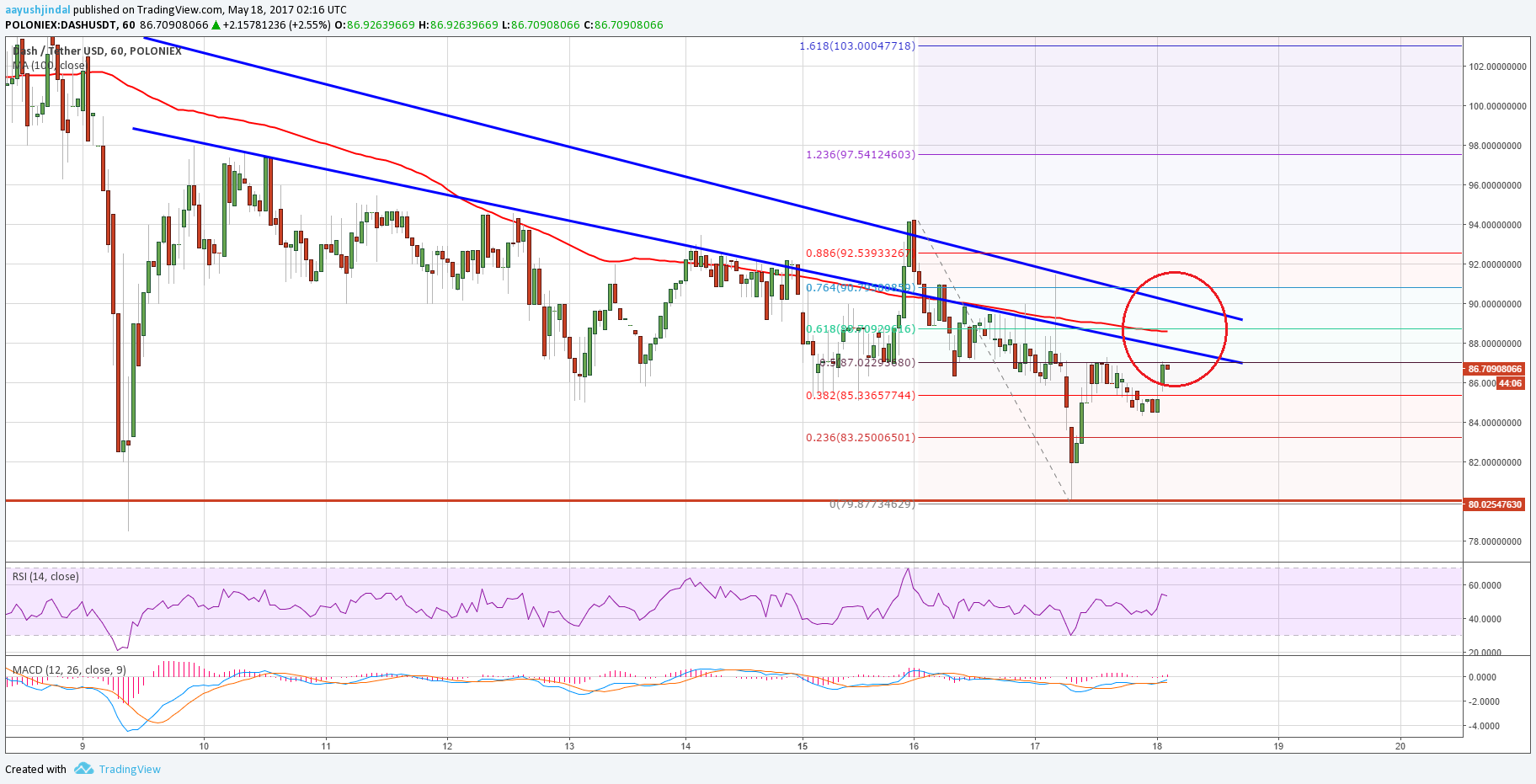The image size is (1536, 784).
Task: Click the red 80.02547630 support price tag
Action: [1495, 504]
